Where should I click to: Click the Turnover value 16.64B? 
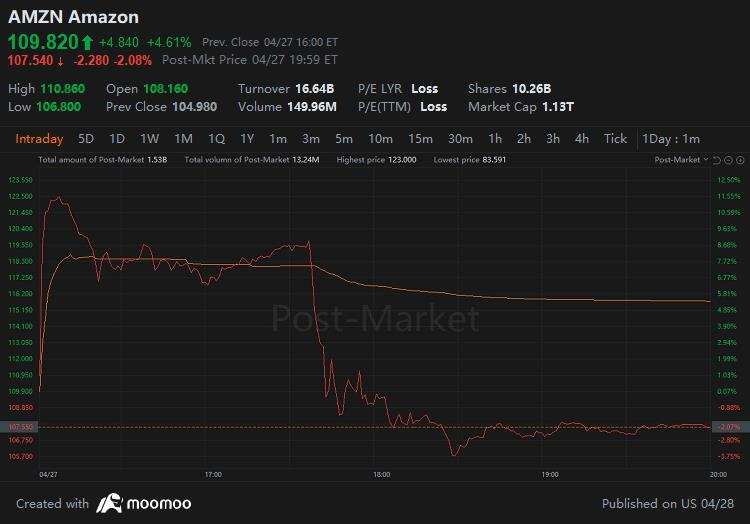(315, 89)
